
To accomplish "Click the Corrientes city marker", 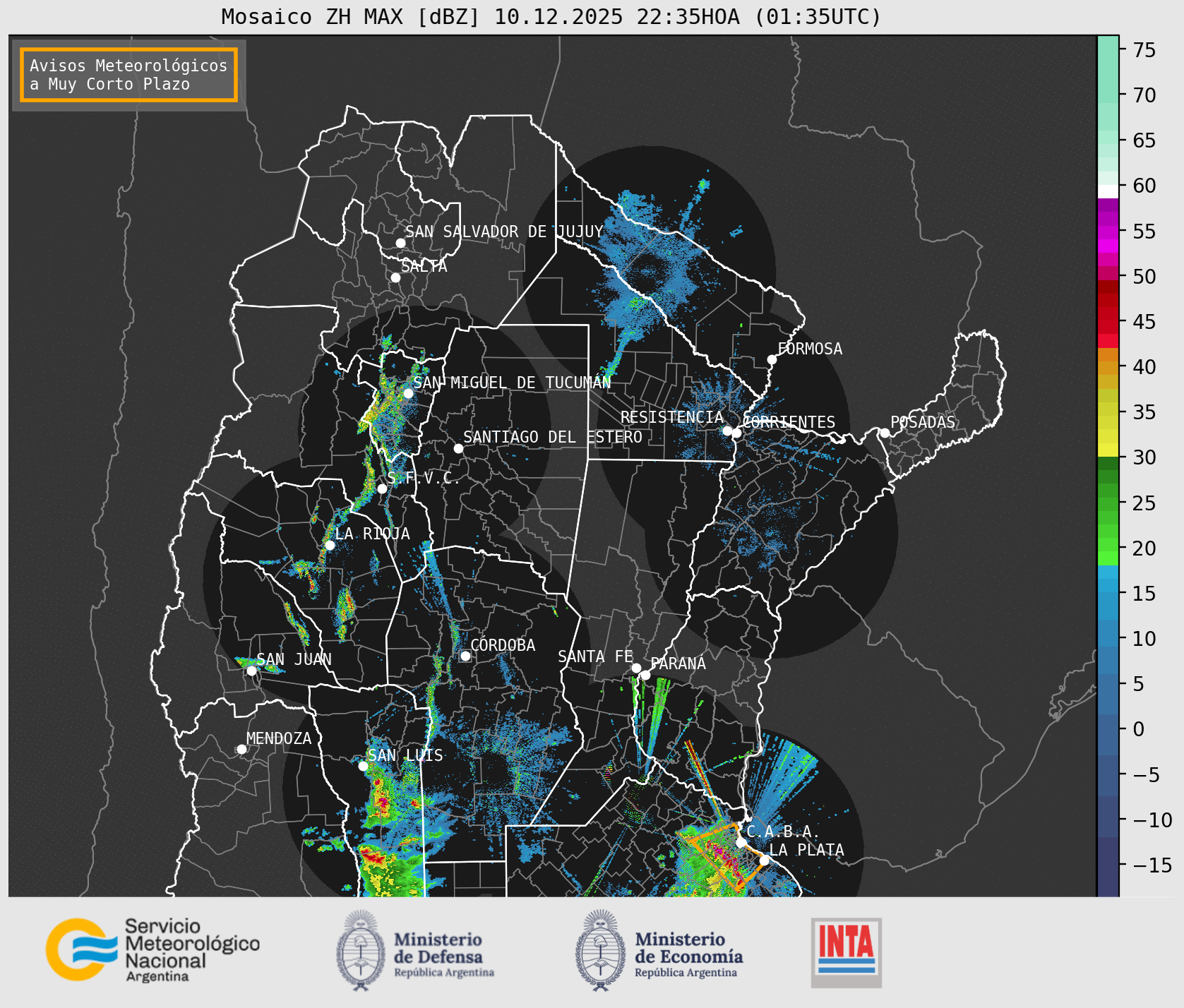I will [736, 433].
